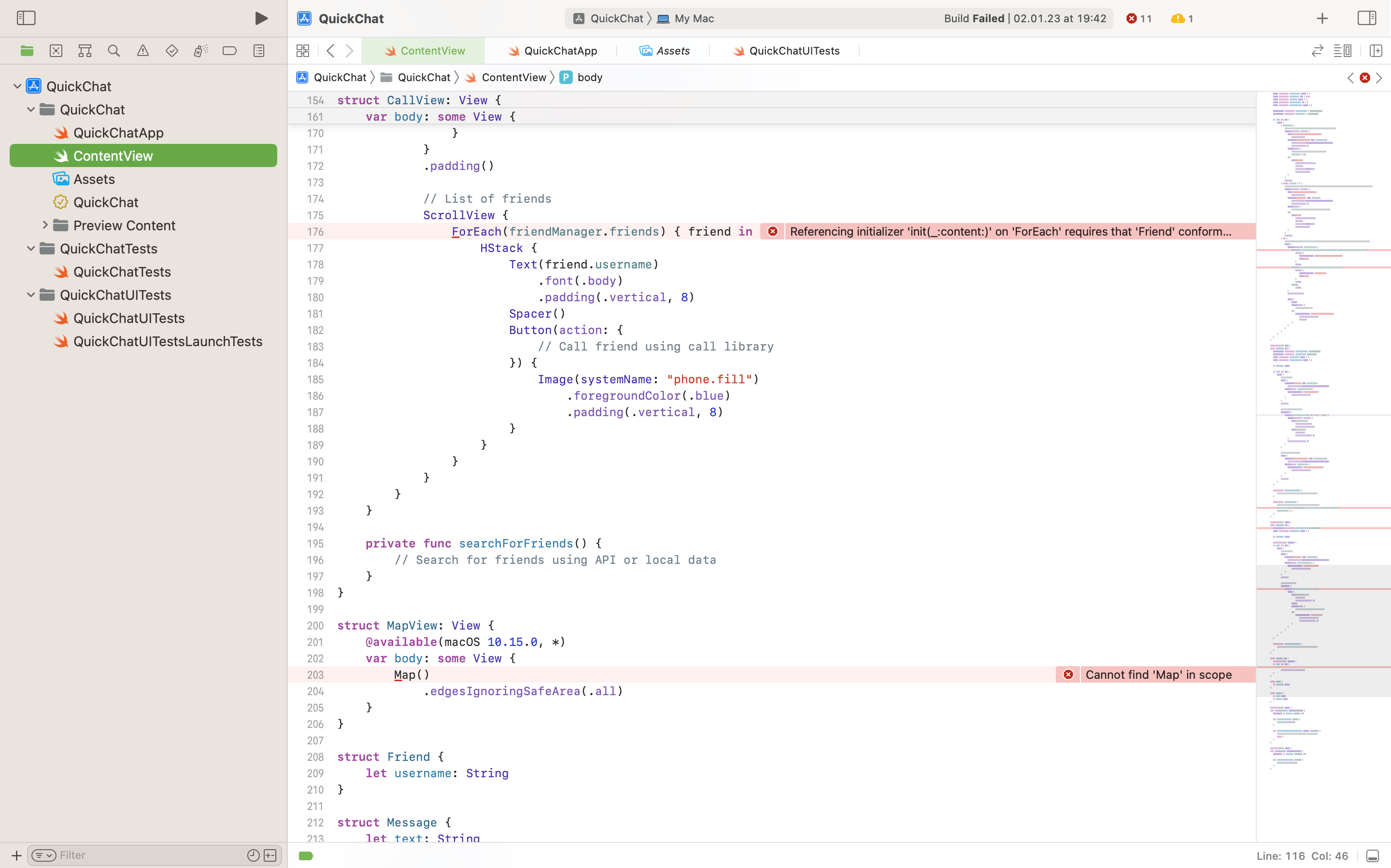Collapse the QuickChat folder group

coord(31,109)
